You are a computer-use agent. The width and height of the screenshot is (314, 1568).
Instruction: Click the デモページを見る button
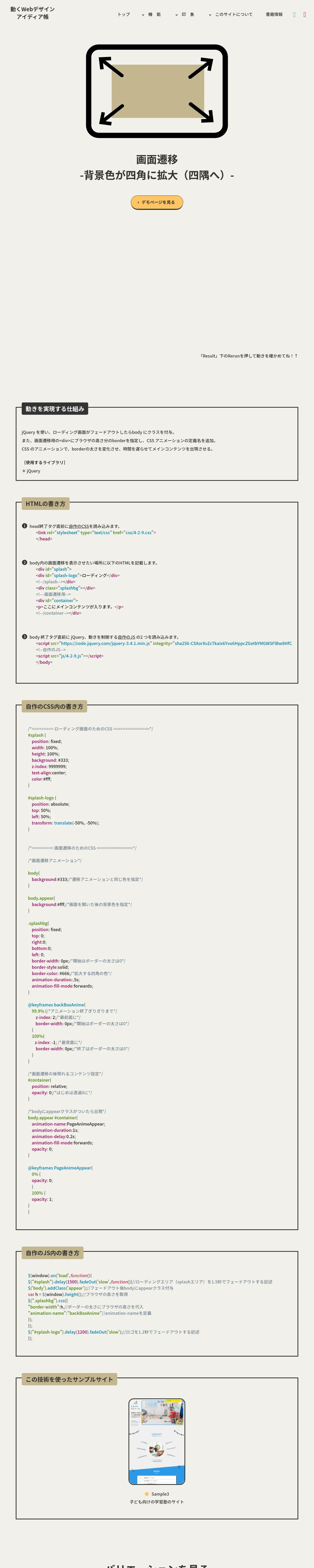(x=157, y=202)
